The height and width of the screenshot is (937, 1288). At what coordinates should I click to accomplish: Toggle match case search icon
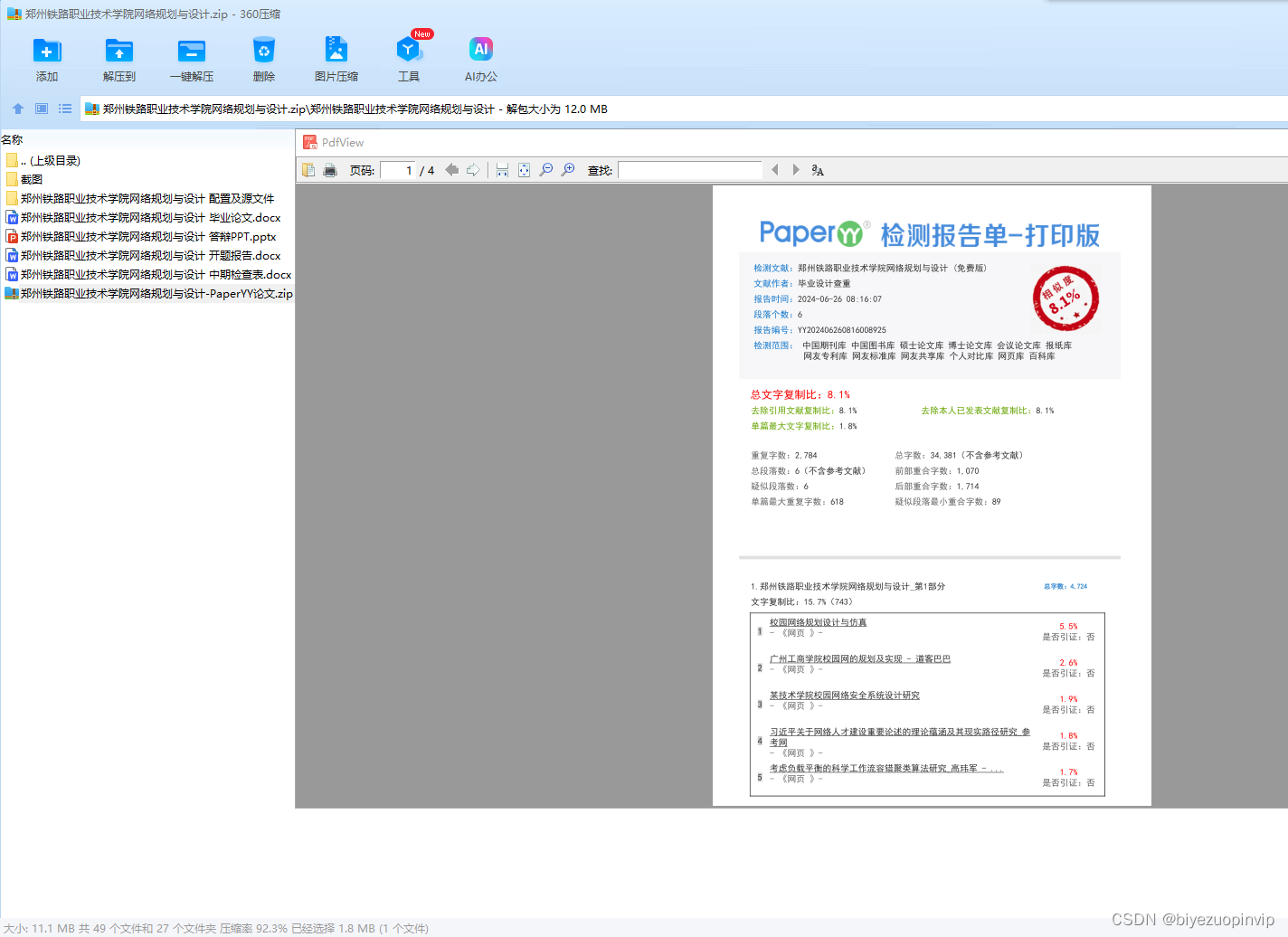pos(818,170)
